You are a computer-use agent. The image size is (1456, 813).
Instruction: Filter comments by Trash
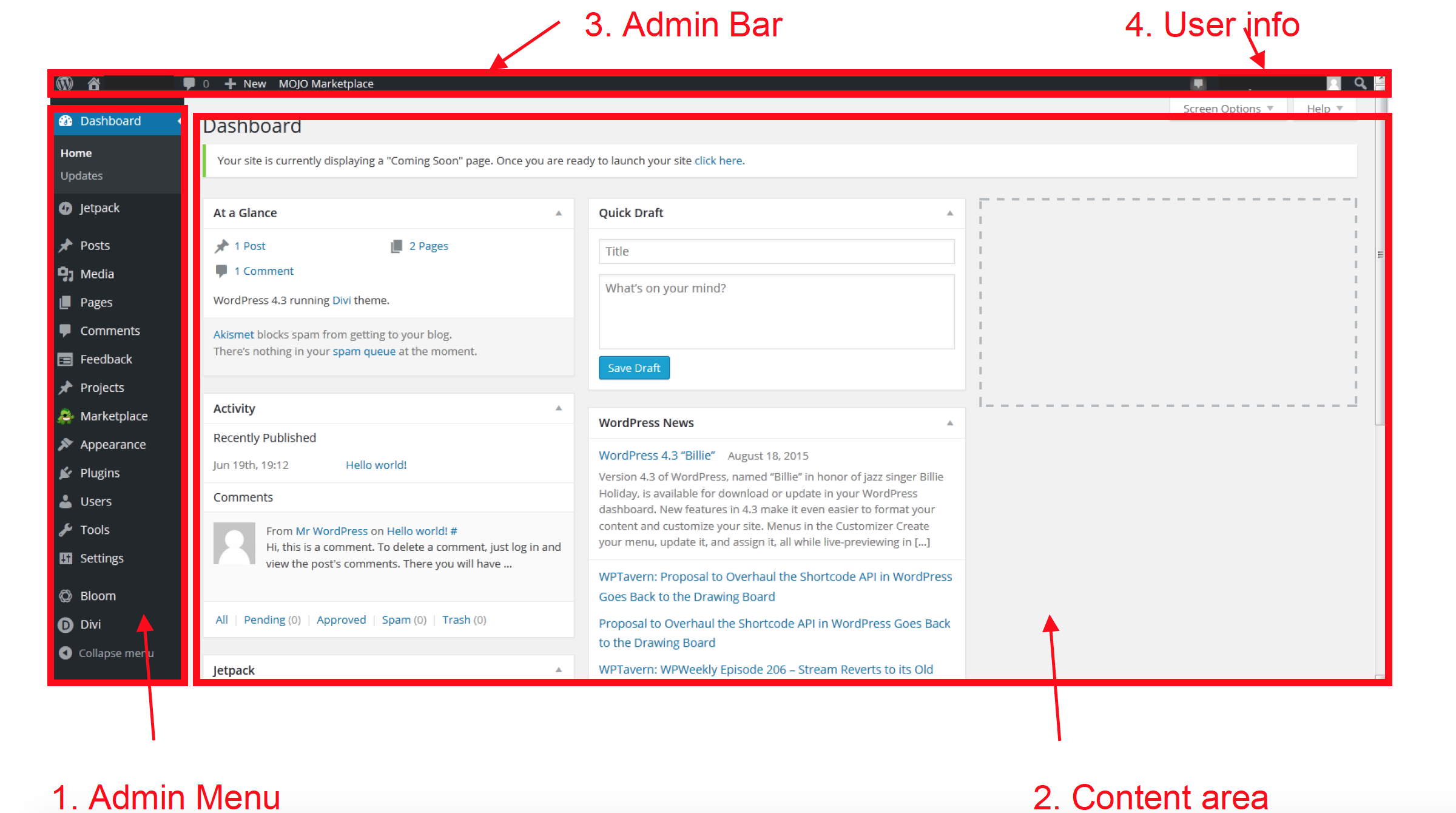pos(456,620)
